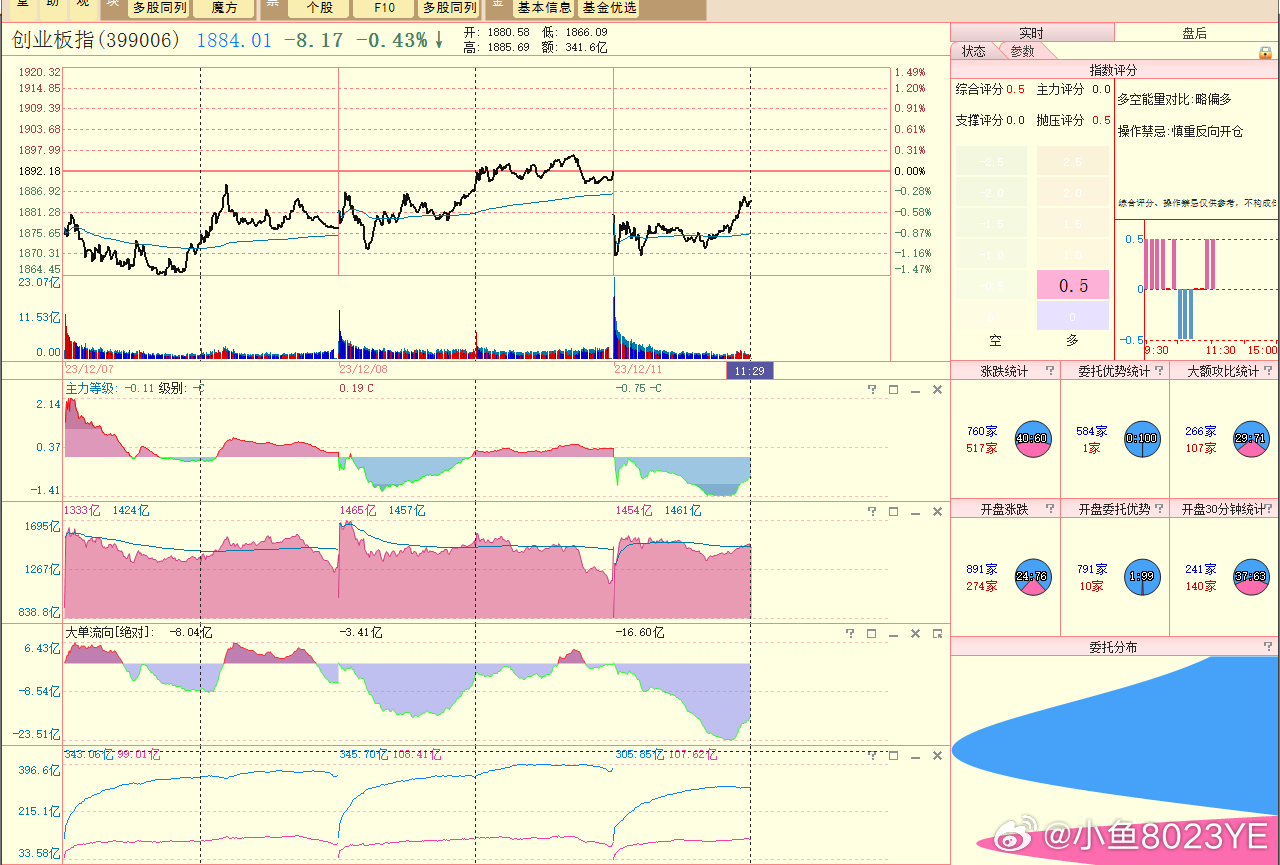This screenshot has width=1280, height=865.
Task: Minimize the bottom 343.06亿 panel
Action: pos(915,756)
